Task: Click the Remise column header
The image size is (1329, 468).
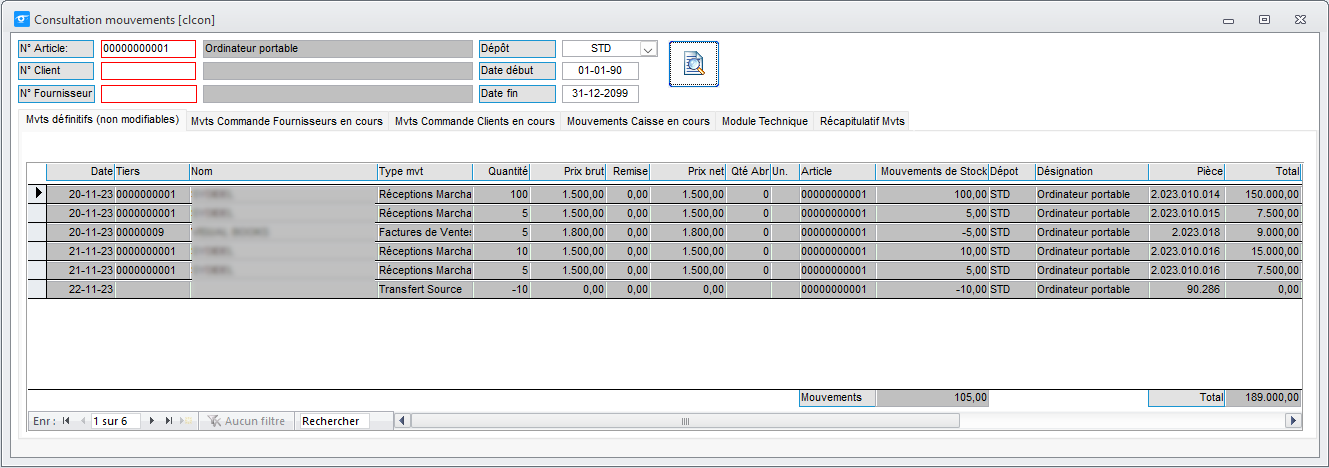Action: [629, 172]
